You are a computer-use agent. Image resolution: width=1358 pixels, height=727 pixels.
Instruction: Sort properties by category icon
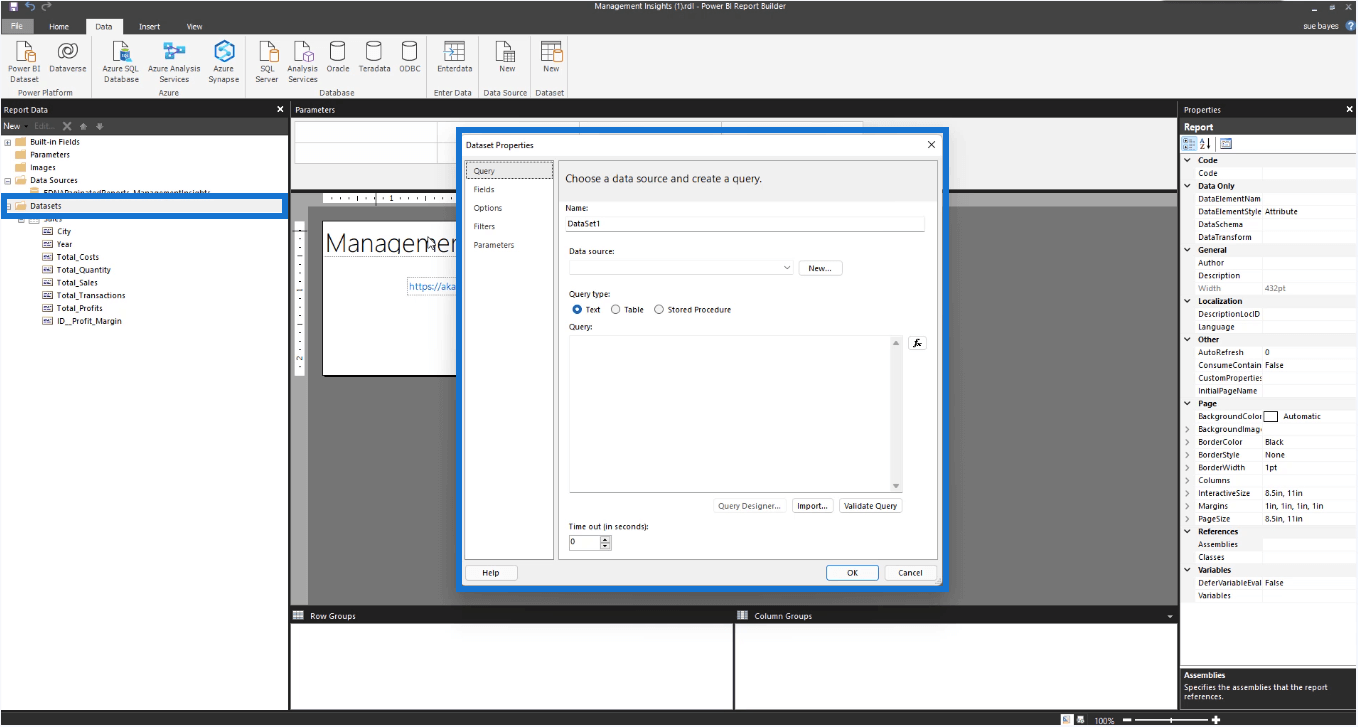tap(1189, 143)
